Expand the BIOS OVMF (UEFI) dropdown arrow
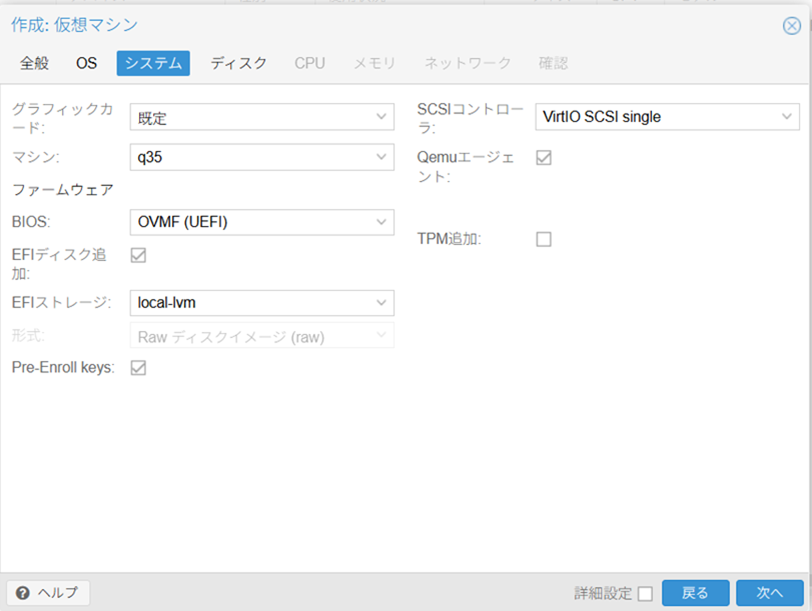This screenshot has height=611, width=812. 381,222
